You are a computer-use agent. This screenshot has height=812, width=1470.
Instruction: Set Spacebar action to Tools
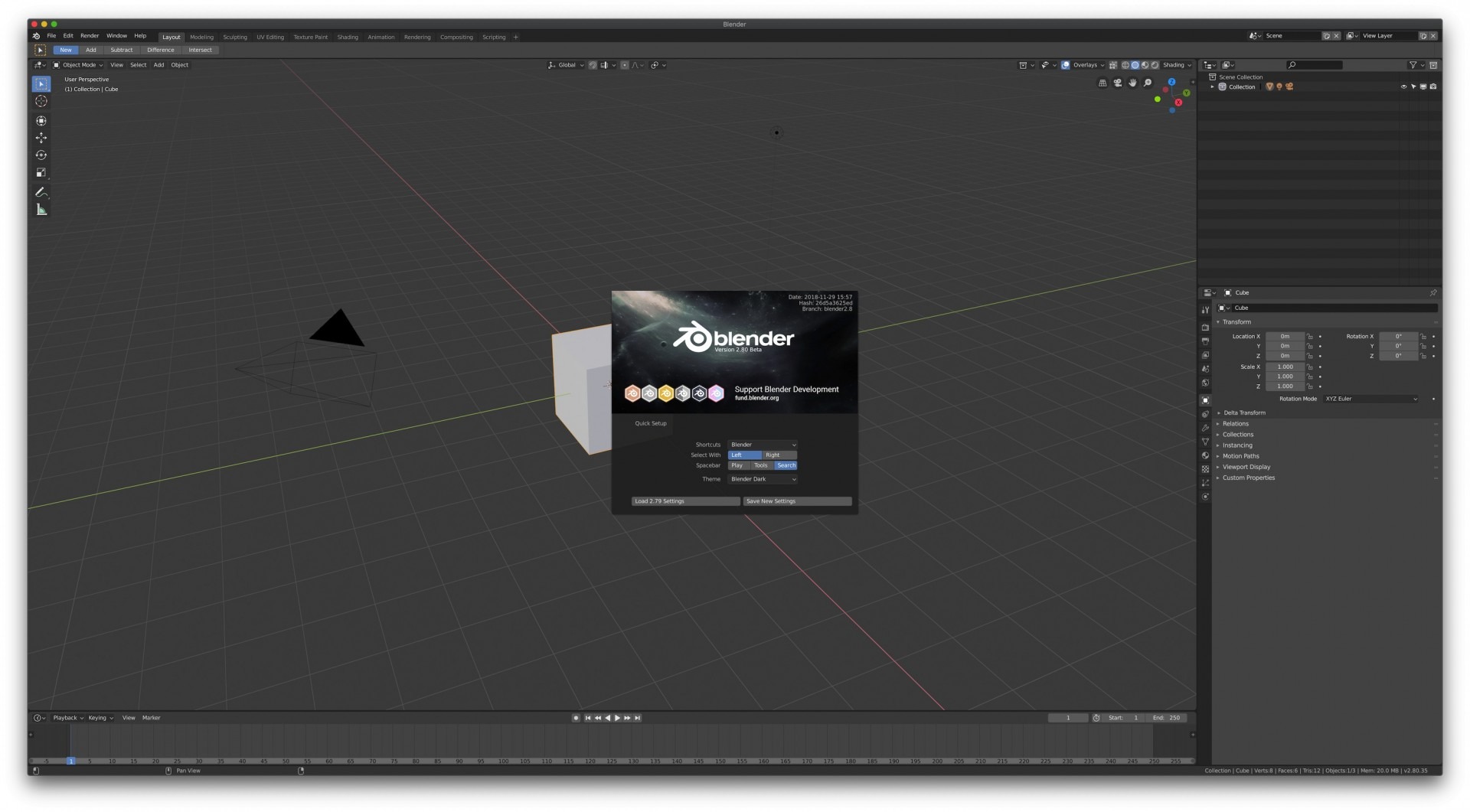761,465
